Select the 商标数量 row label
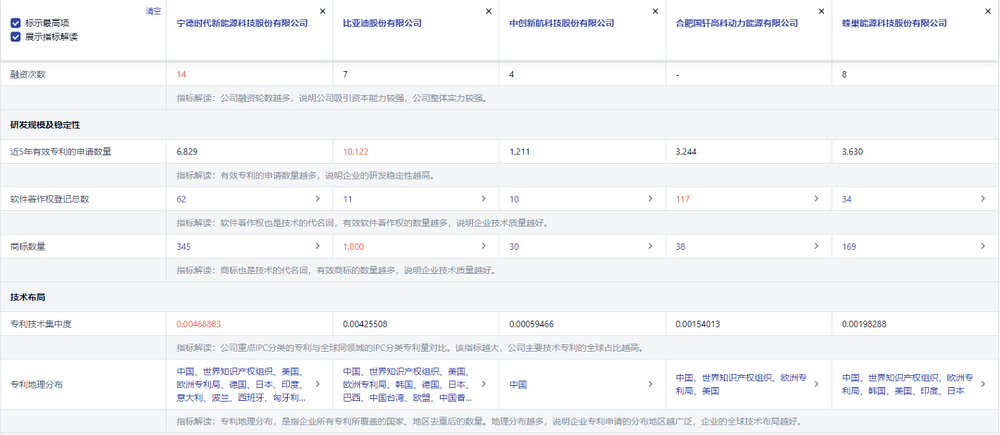This screenshot has height=435, width=1000. point(28,246)
